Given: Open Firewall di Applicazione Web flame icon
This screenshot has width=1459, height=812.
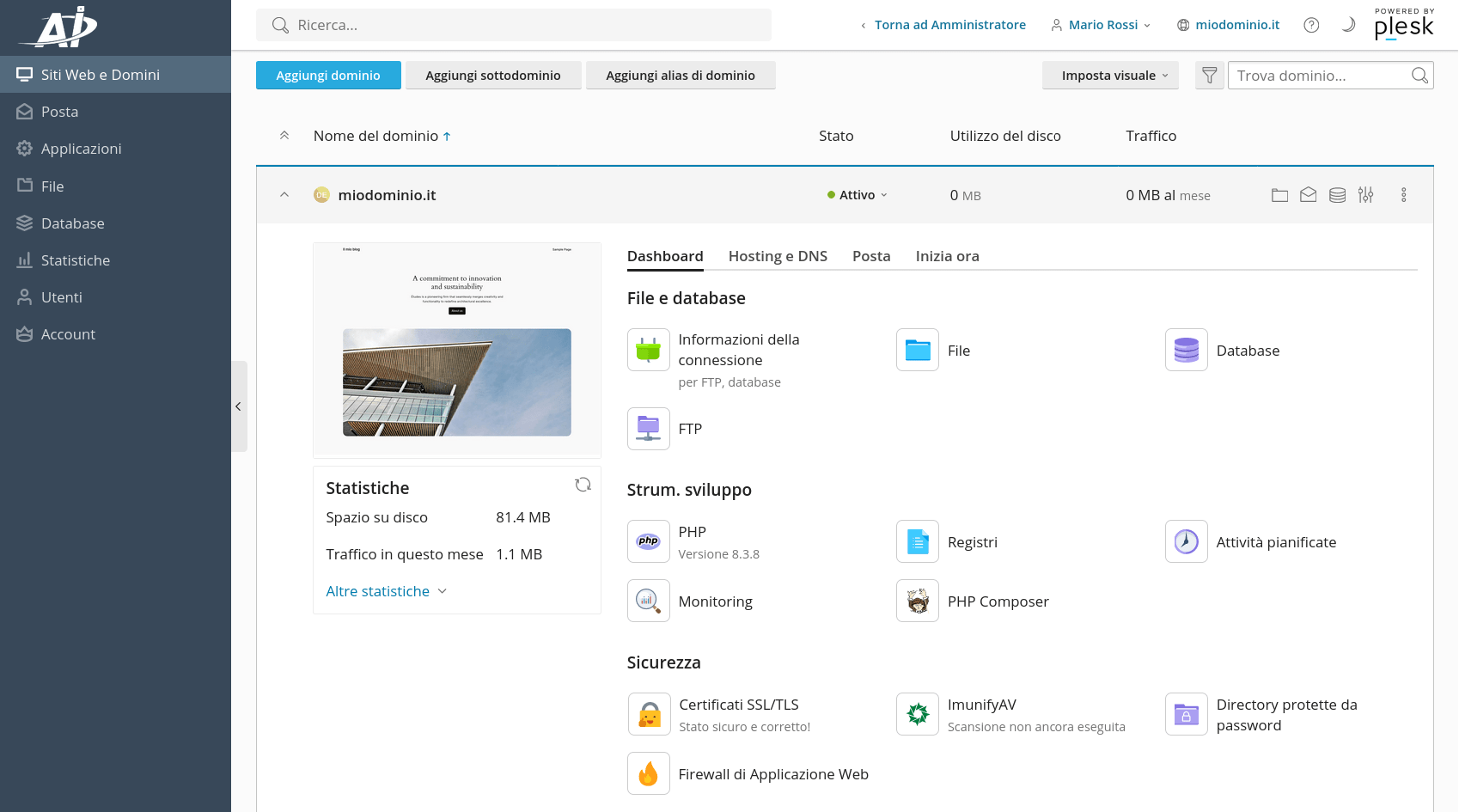Looking at the screenshot, I should click(649, 773).
